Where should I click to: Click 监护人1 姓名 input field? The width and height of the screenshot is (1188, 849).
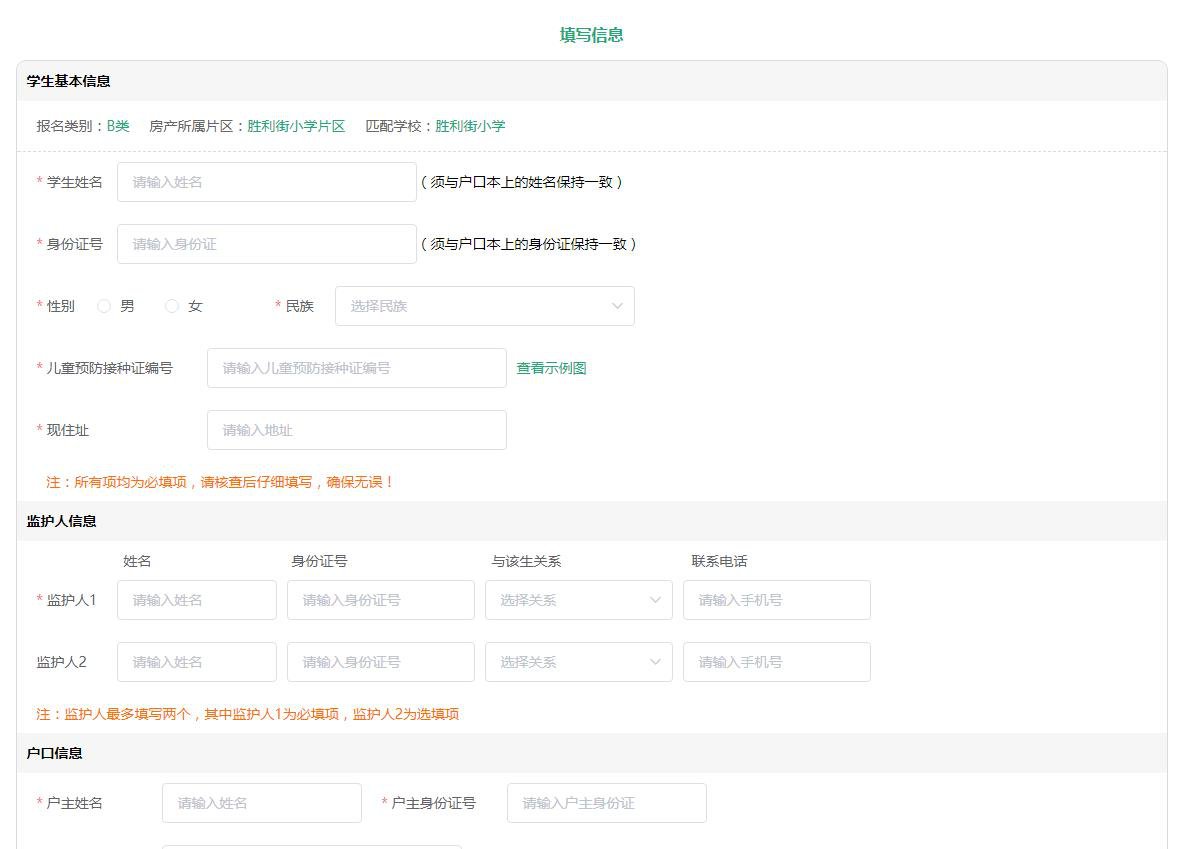click(x=196, y=600)
